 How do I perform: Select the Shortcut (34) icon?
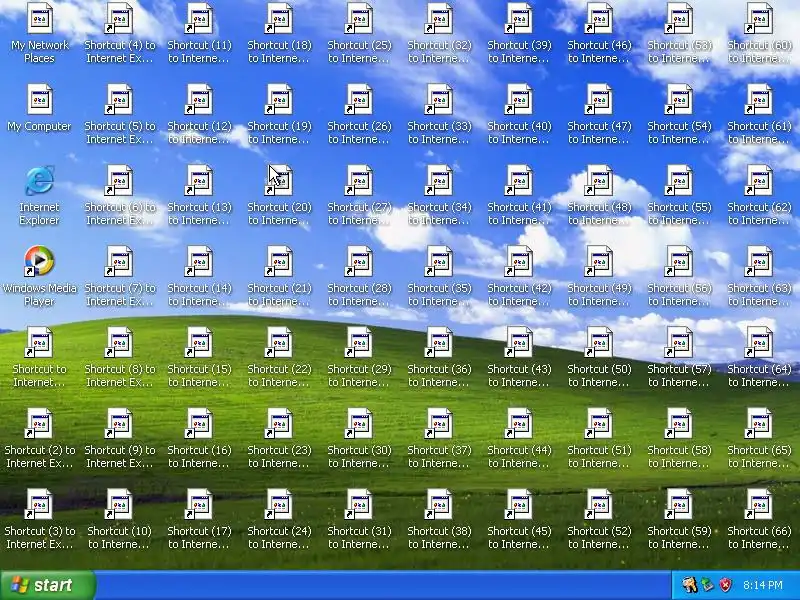440,181
